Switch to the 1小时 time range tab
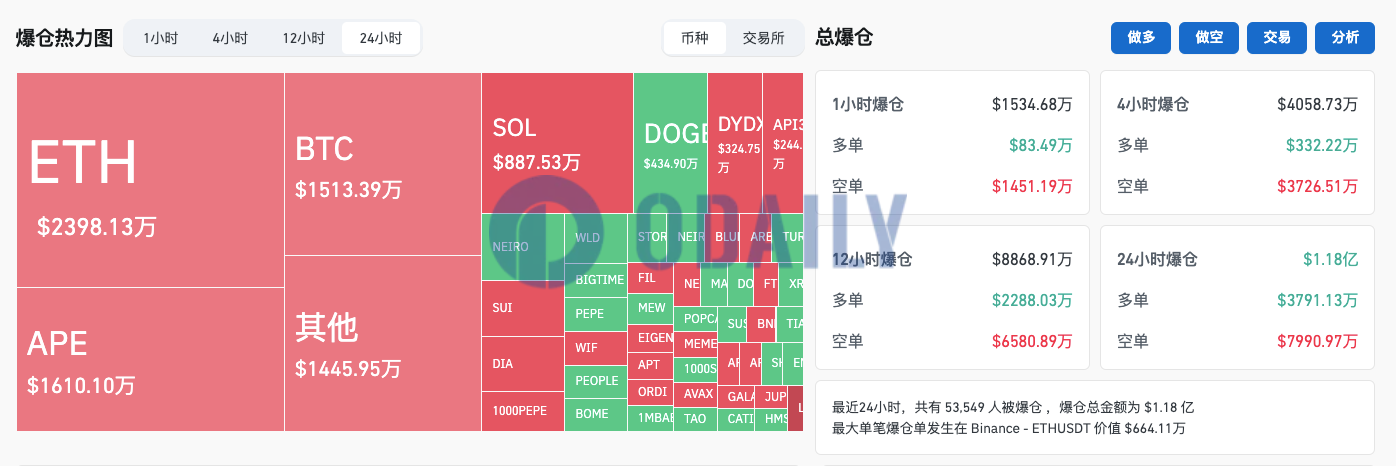The image size is (1396, 466). (x=160, y=38)
